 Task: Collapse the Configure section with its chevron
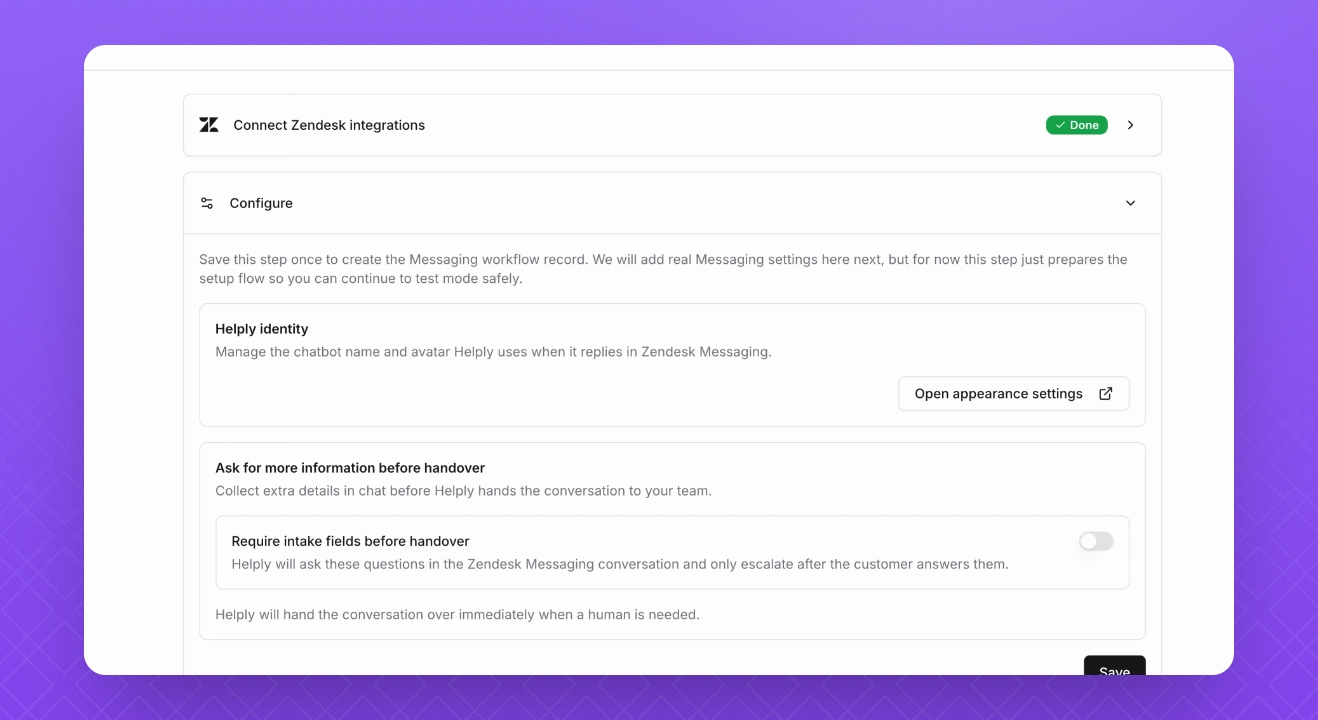tap(1131, 203)
